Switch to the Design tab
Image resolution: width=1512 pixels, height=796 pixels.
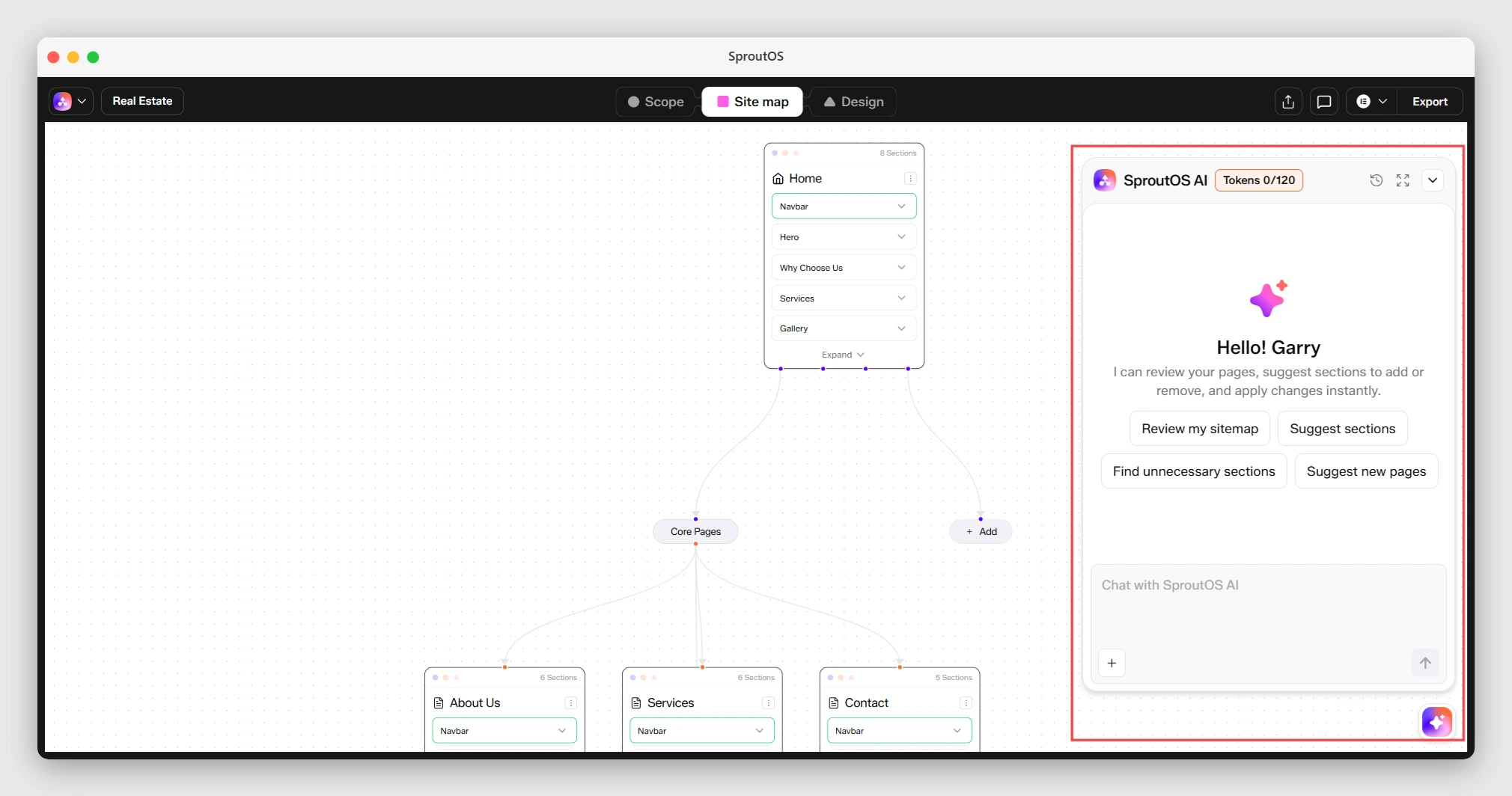[853, 101]
